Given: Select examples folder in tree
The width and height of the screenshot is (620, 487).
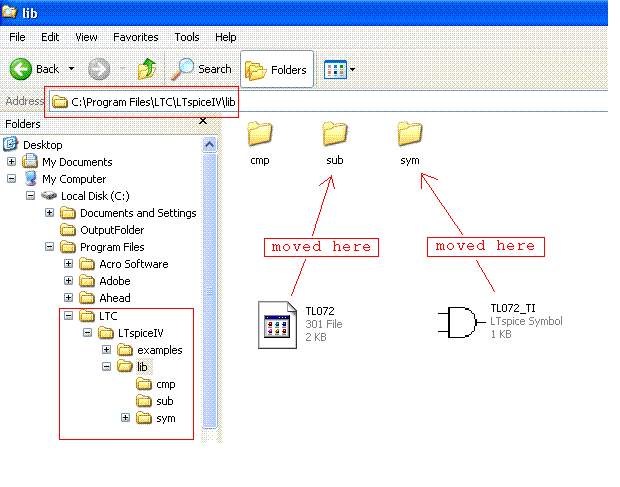Looking at the screenshot, I should 160,350.
